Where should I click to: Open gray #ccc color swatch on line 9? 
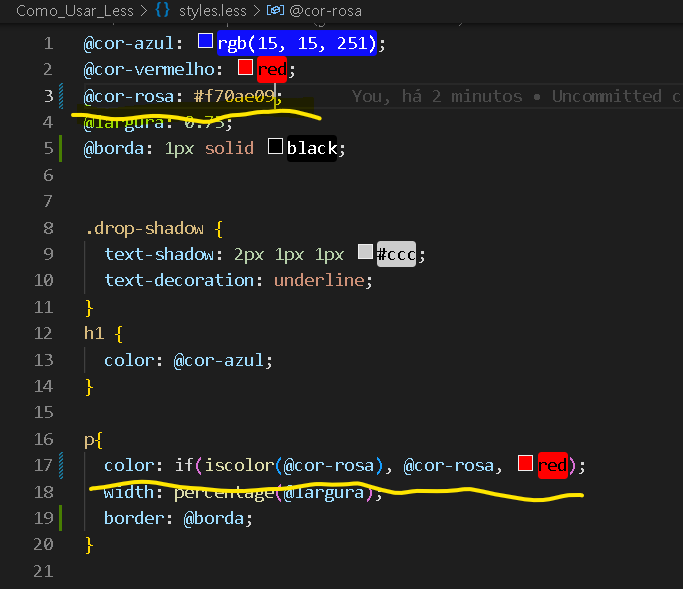(365, 252)
